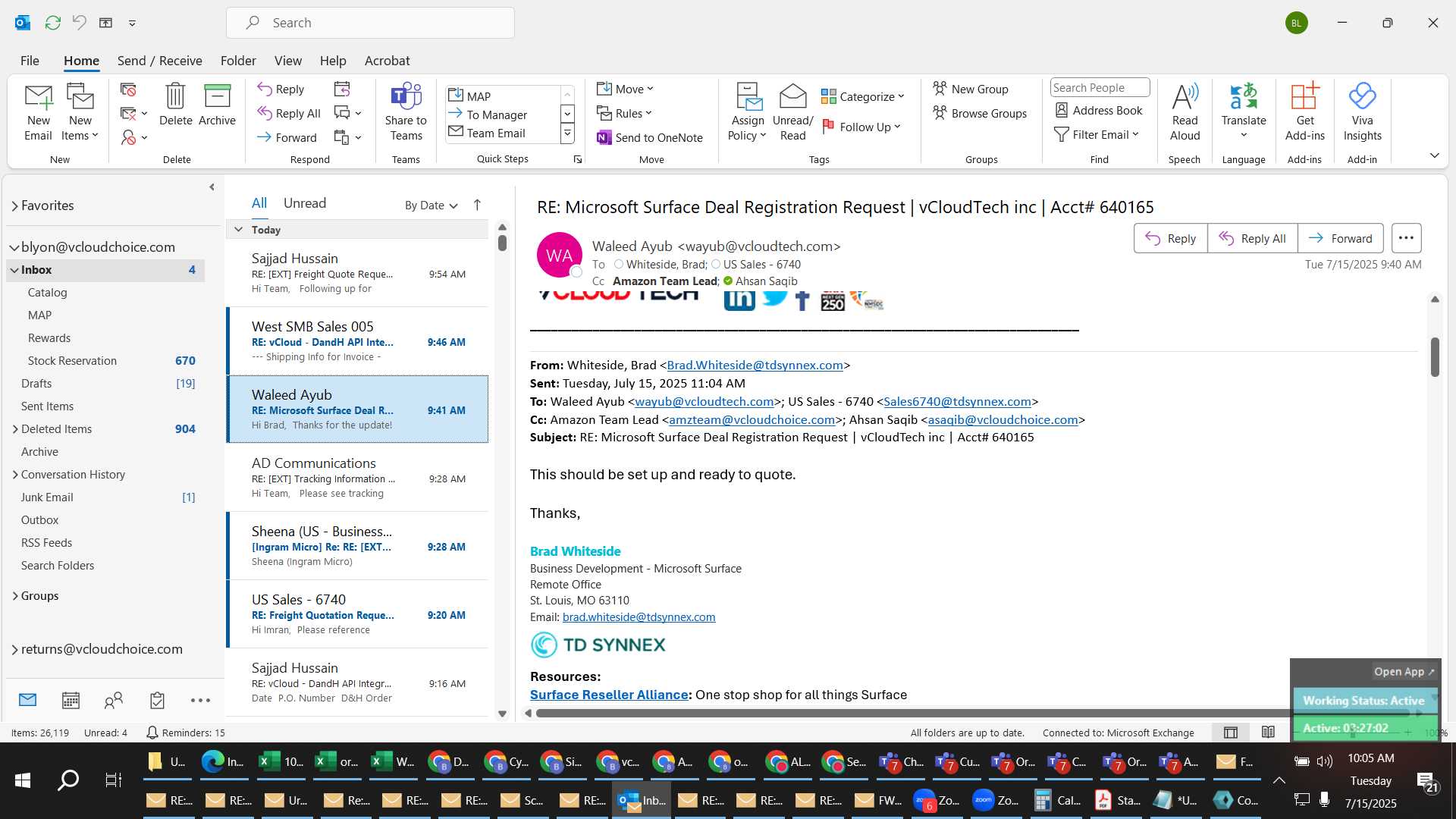Collapse the blyon@vcloudchoice.com account tree
Viewport: 1456px width, 819px height.
(x=14, y=247)
